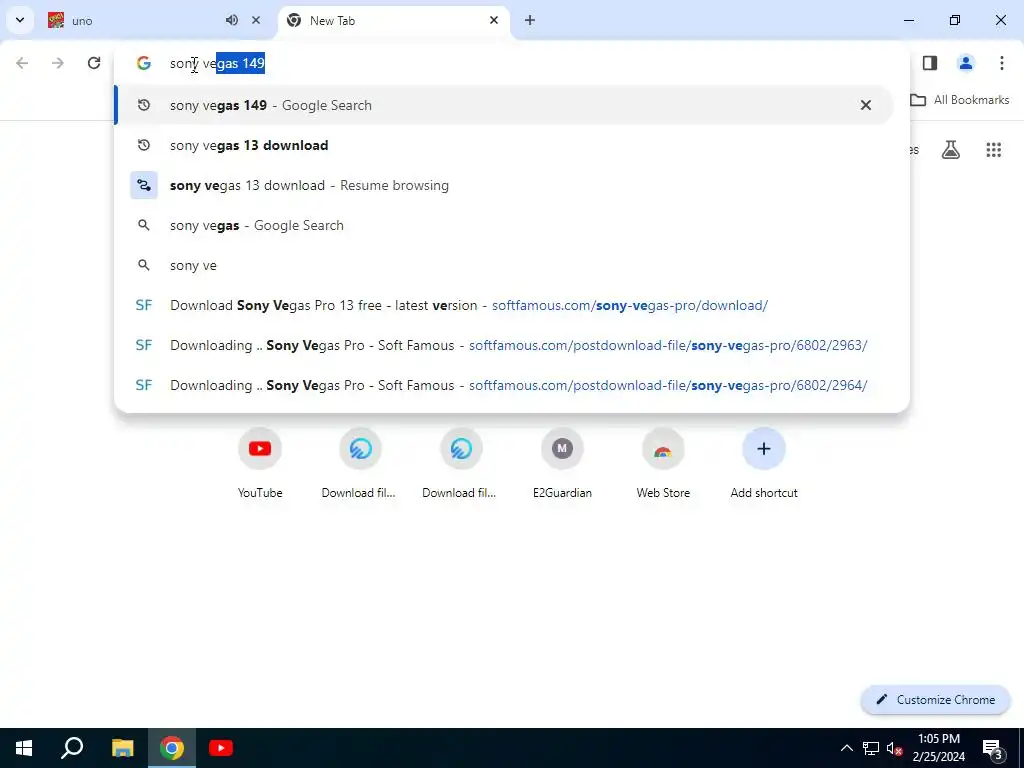Open the first 'Download fil...' shortcut
The image size is (1024, 768).
tap(360, 463)
